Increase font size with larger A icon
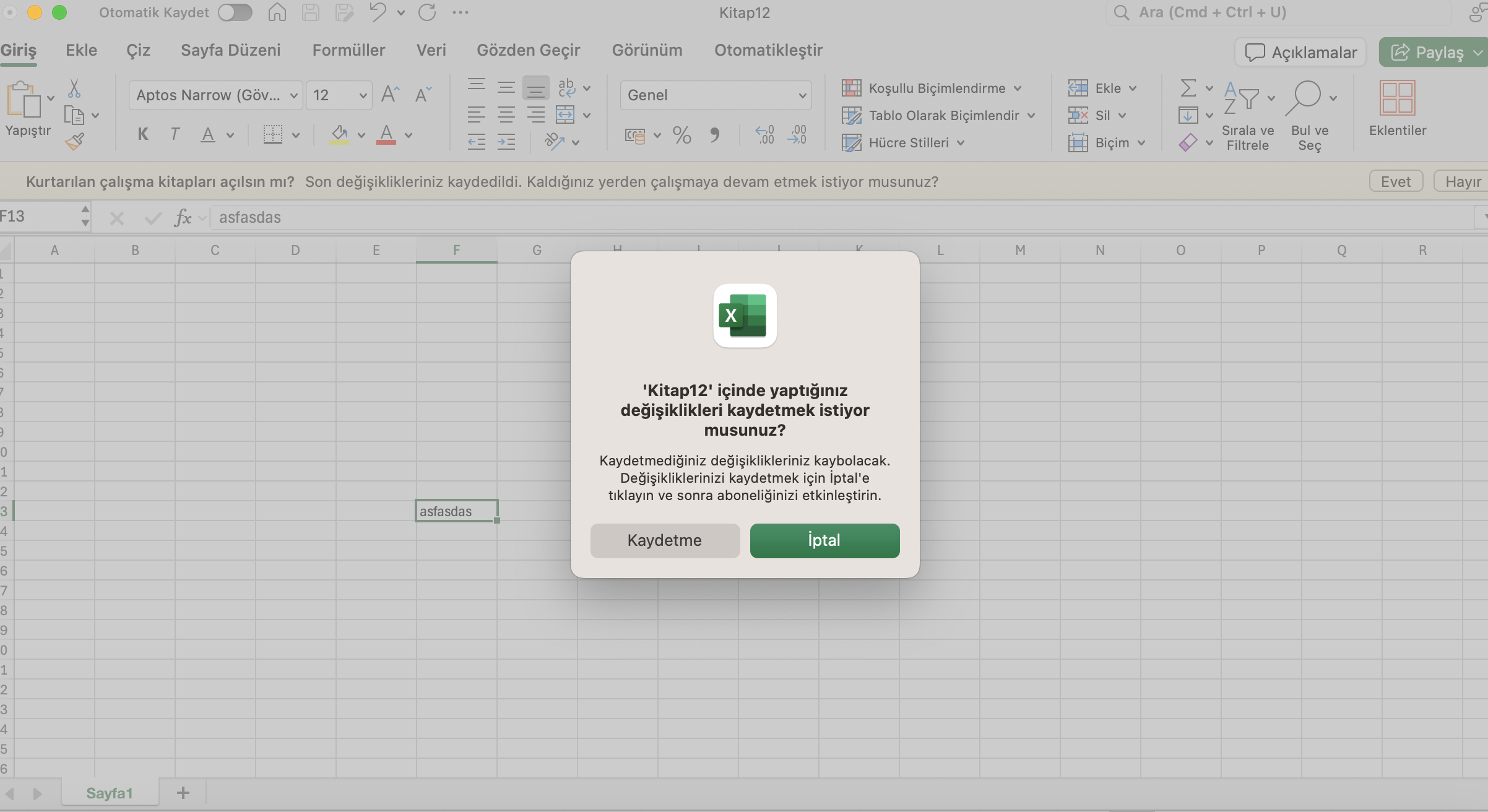Screen dimensions: 1488x812 391,94
